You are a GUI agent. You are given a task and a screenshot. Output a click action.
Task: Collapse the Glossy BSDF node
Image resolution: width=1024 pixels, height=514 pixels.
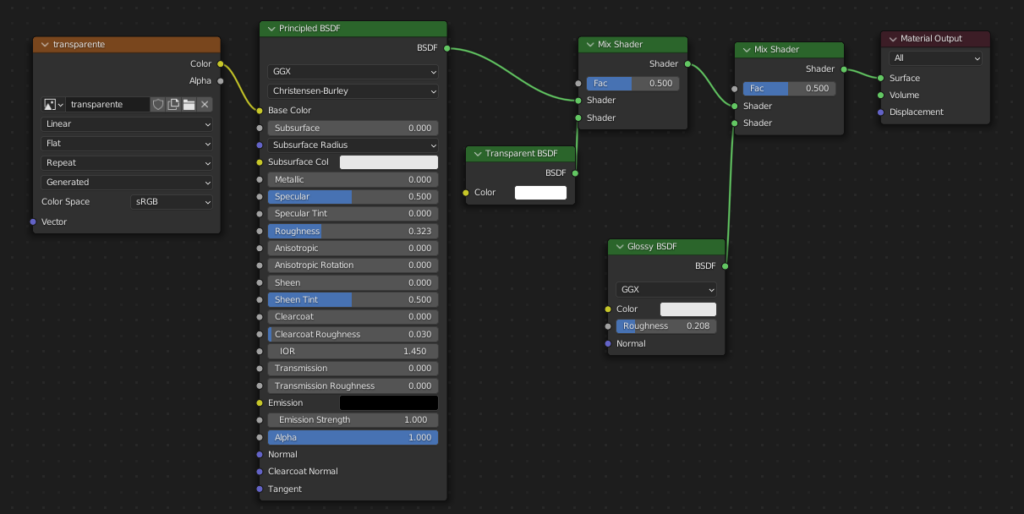pyautogui.click(x=618, y=246)
